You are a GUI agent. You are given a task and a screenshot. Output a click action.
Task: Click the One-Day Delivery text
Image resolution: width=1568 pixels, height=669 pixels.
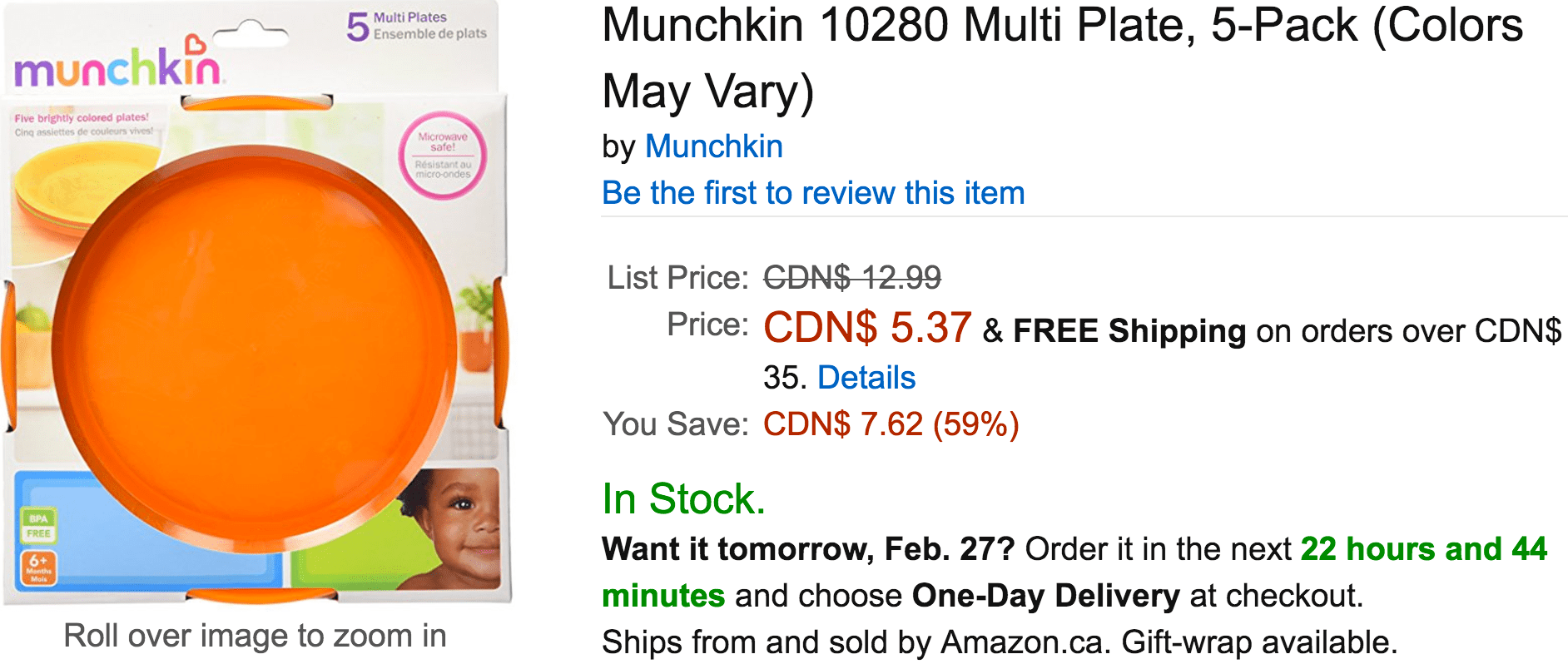[x=1045, y=596]
